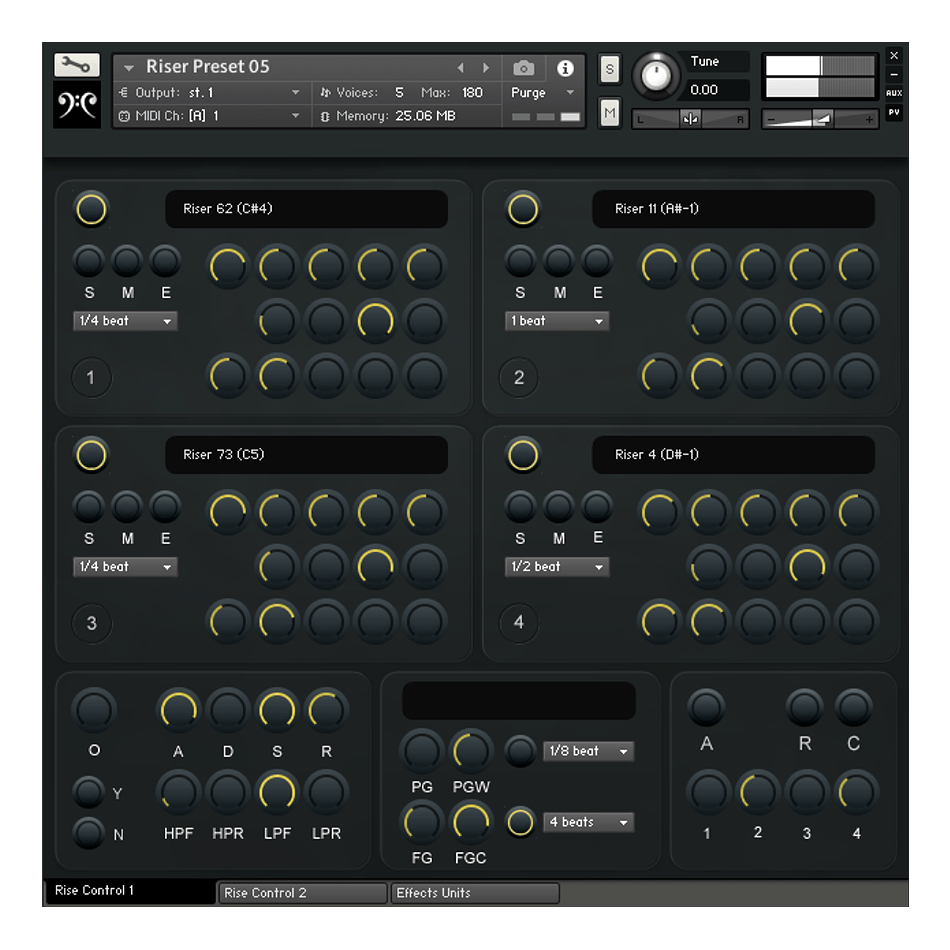The image size is (950, 950).
Task: Open the Purge dropdown menu
Action: point(542,93)
